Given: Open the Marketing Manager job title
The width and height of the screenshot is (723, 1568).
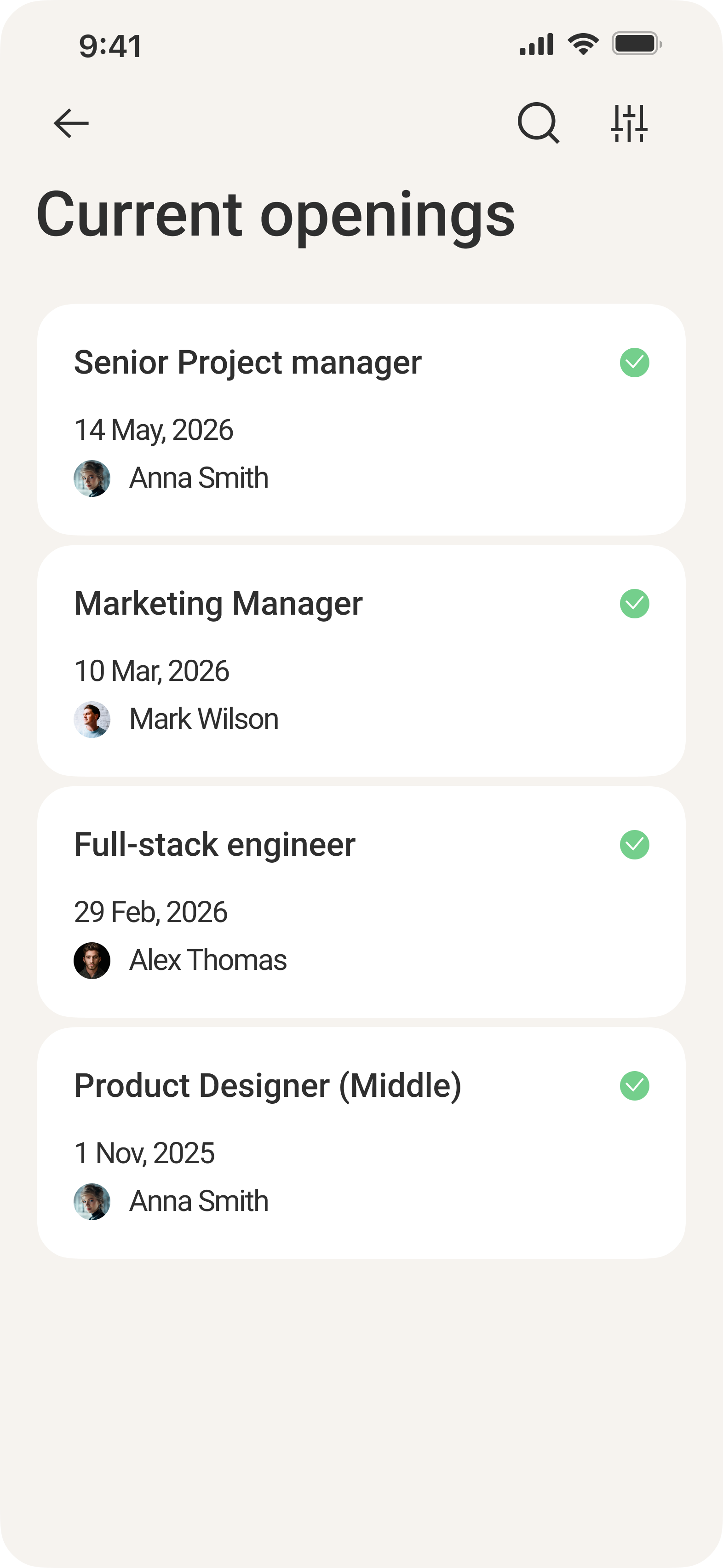Looking at the screenshot, I should point(218,604).
